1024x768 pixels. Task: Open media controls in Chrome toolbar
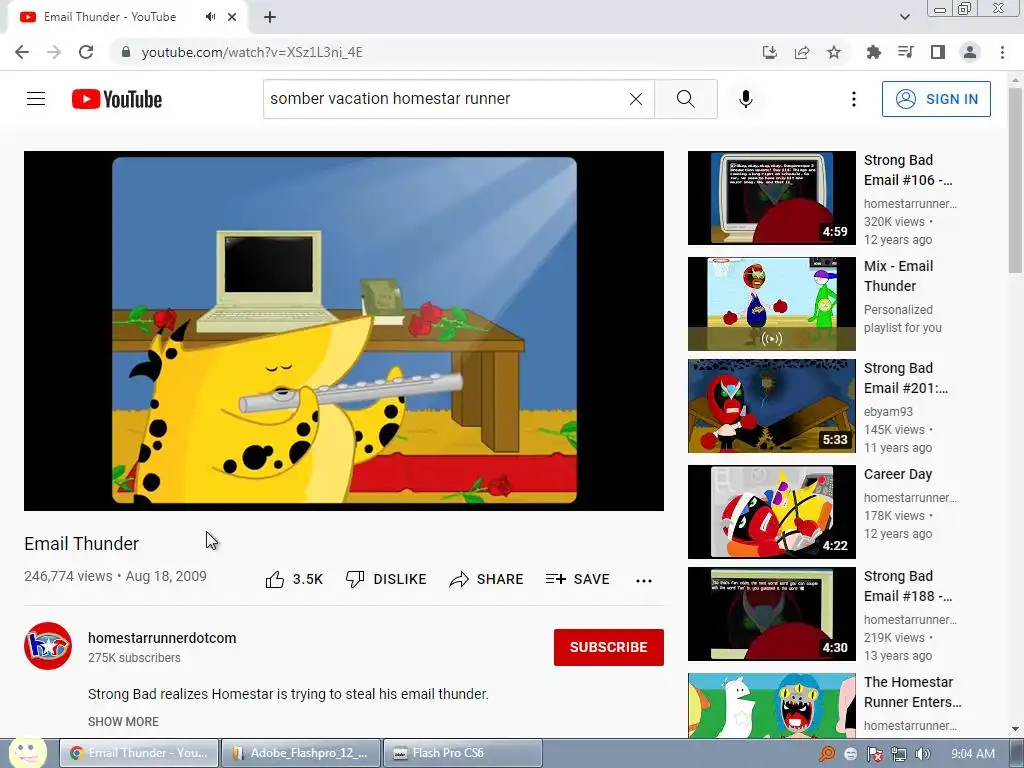click(x=905, y=52)
